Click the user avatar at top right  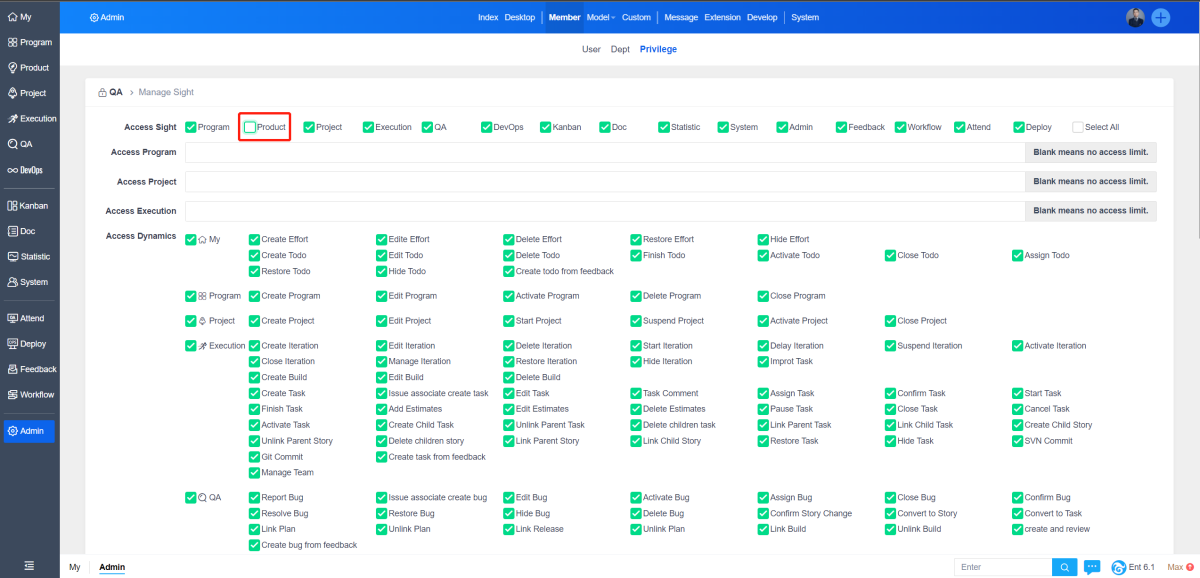tap(1135, 17)
